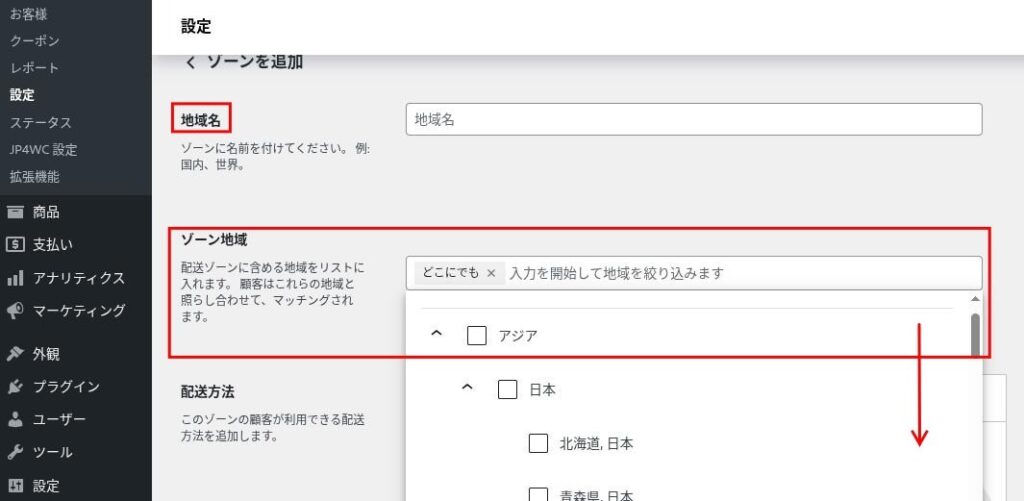
Task: Open JP4WC 設定 menu item
Action: (x=43, y=150)
